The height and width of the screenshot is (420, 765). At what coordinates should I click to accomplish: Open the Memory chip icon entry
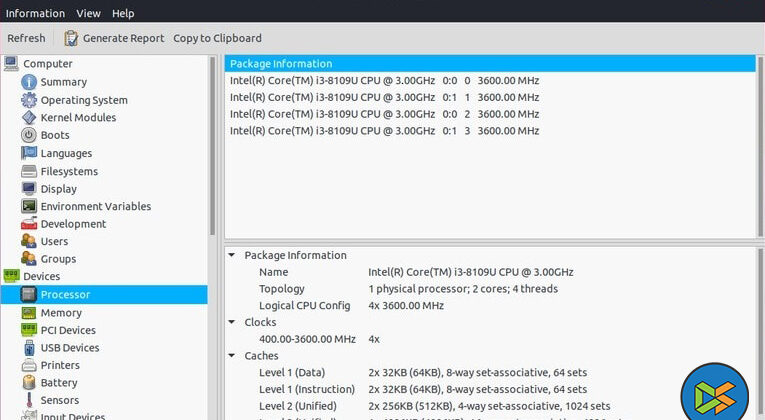[29, 313]
